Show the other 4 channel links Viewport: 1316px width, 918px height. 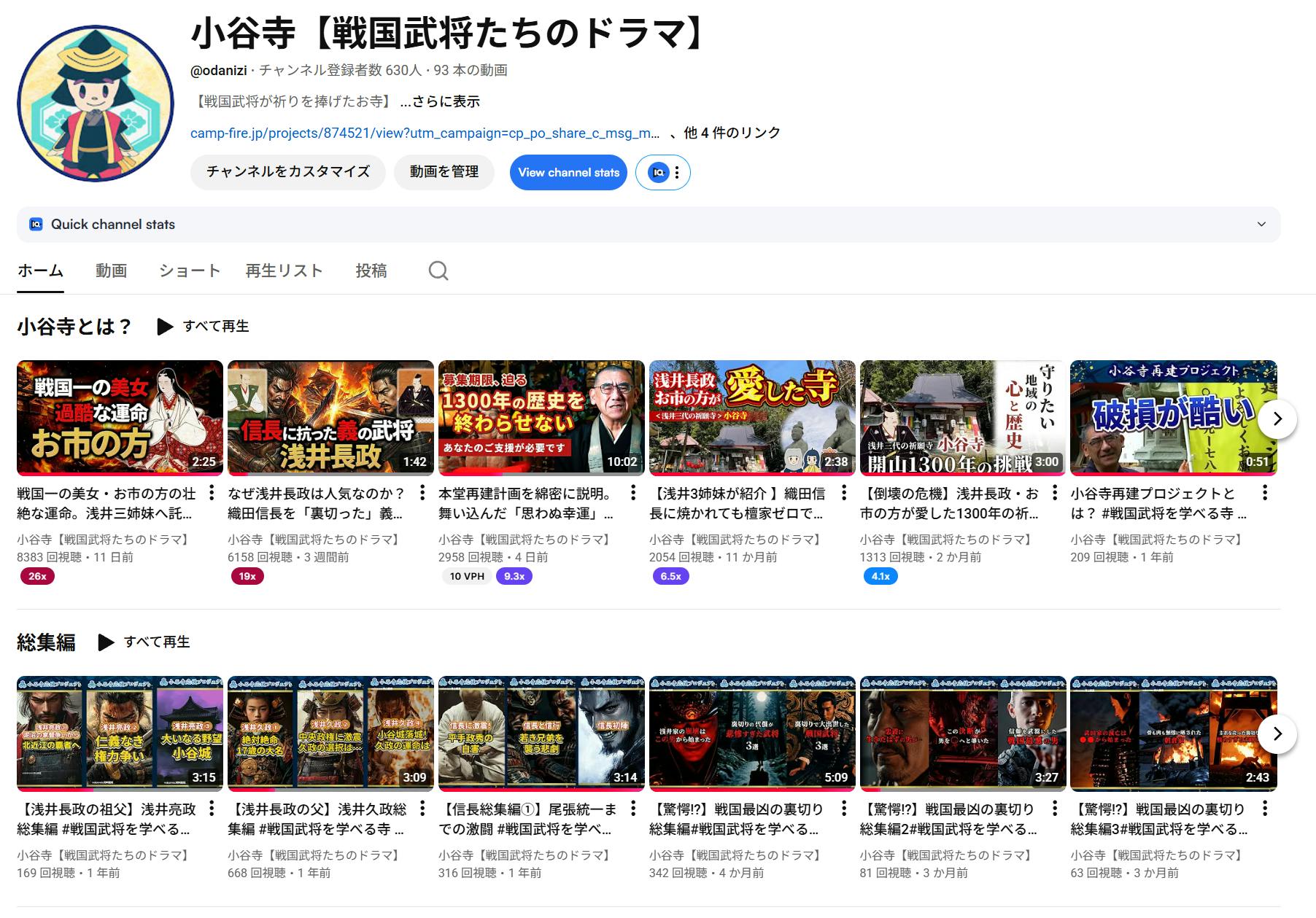[732, 133]
